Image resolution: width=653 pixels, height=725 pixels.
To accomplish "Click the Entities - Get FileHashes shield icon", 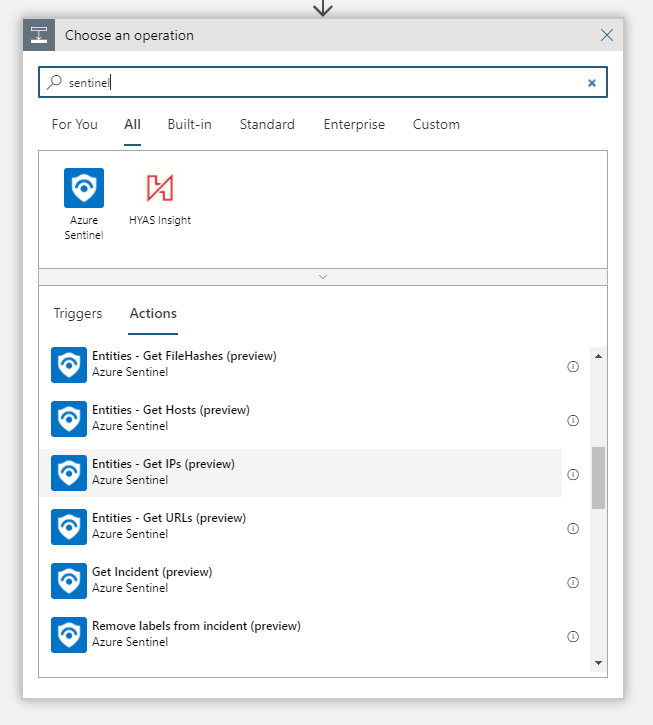I will point(69,365).
